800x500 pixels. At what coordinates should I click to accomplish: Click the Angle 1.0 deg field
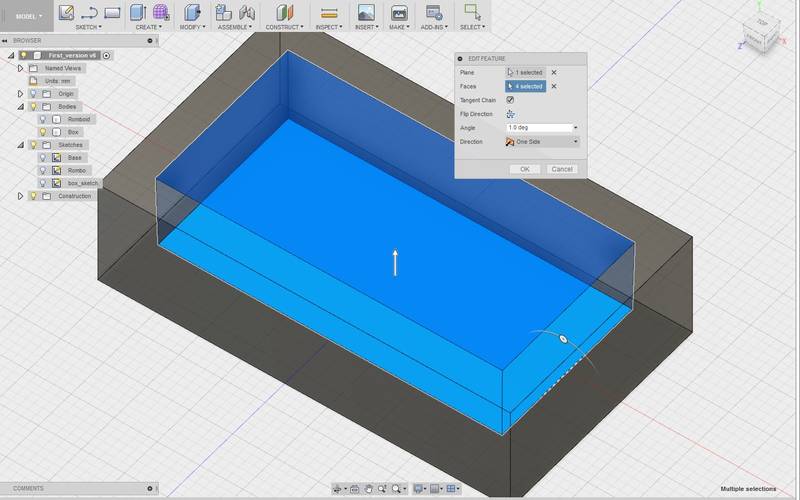pos(539,128)
